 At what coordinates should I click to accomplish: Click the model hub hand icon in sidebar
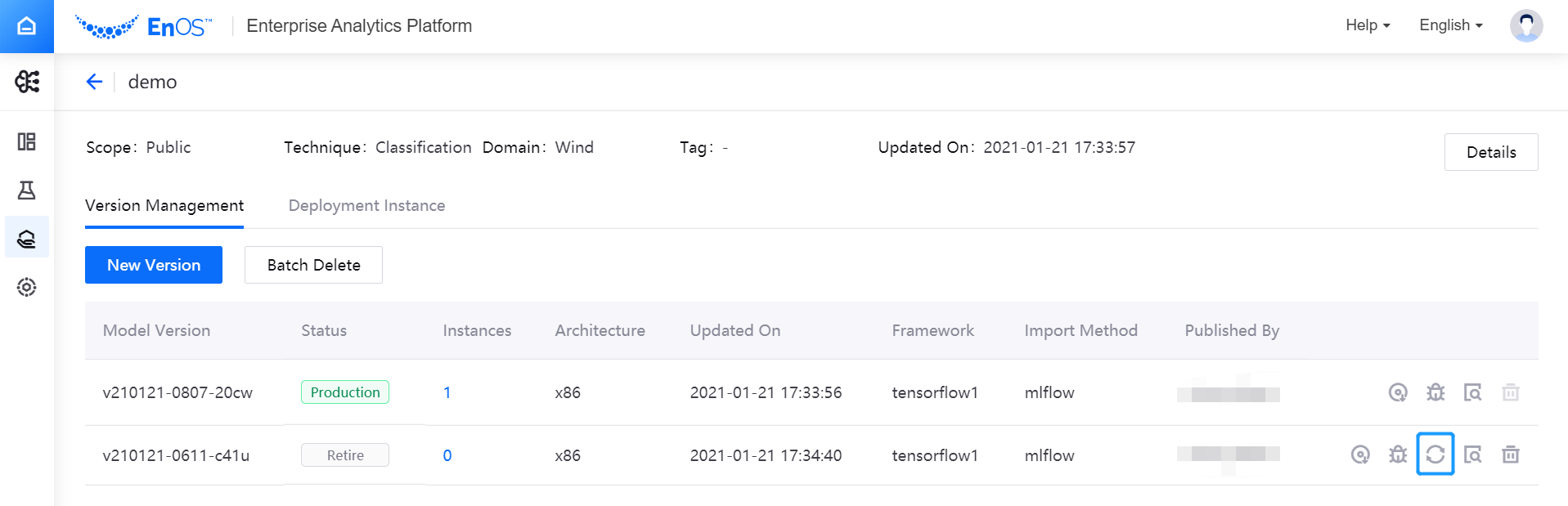(26, 238)
